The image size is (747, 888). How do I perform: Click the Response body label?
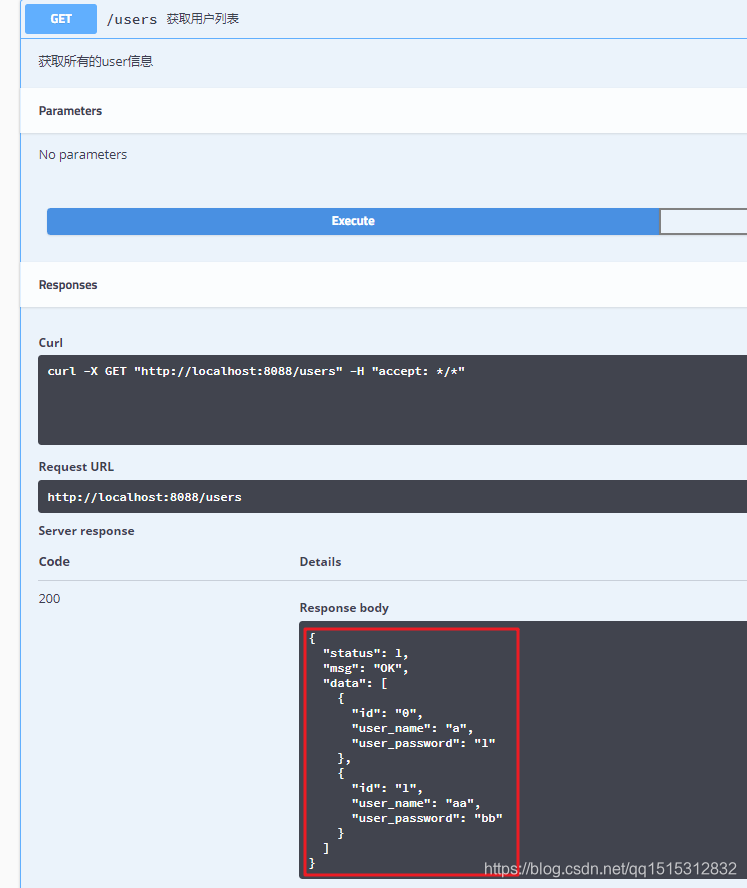coord(344,608)
